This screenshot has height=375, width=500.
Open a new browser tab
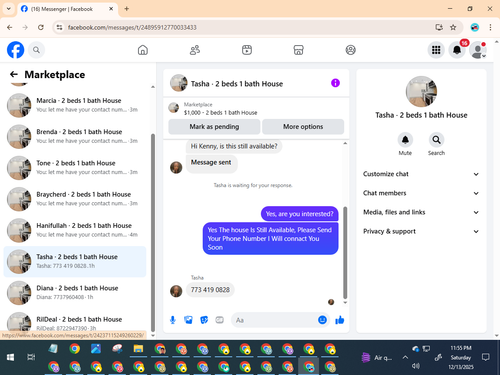pos(127,9)
